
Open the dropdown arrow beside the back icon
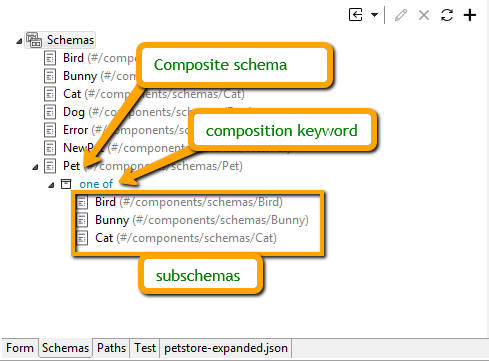[x=374, y=15]
